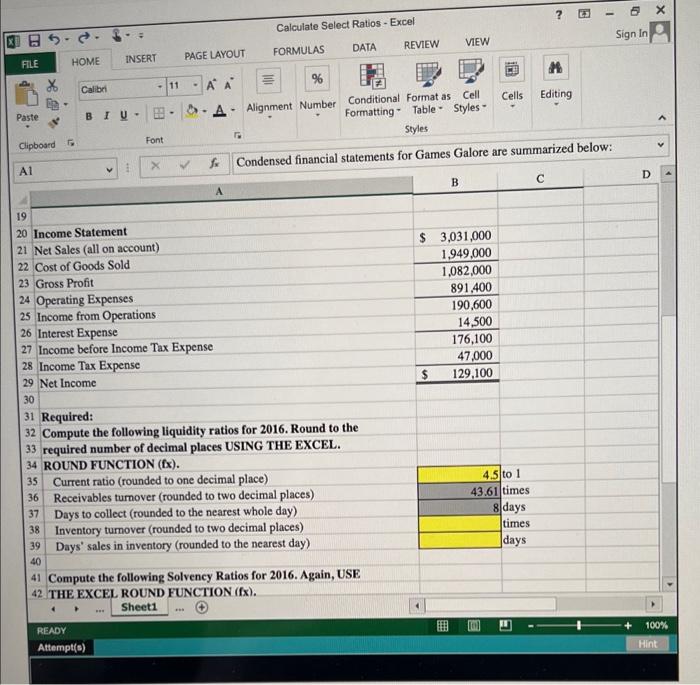Viewport: 700px width, 685px height.
Task: Click the Sign In link
Action: (632, 33)
